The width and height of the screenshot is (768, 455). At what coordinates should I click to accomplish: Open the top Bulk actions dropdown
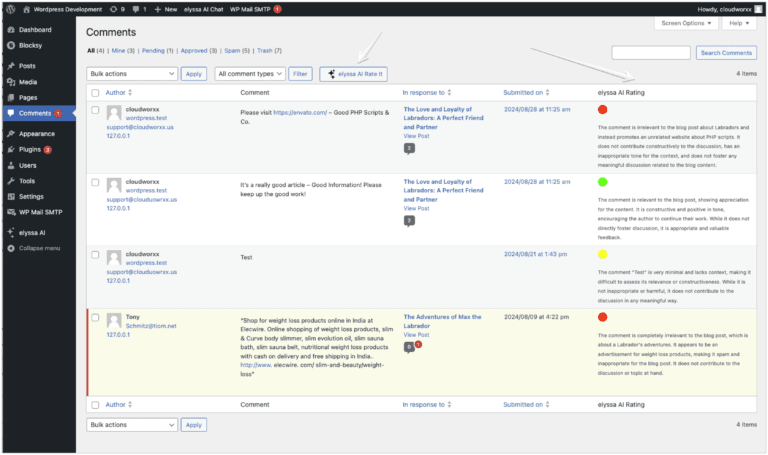pos(132,74)
